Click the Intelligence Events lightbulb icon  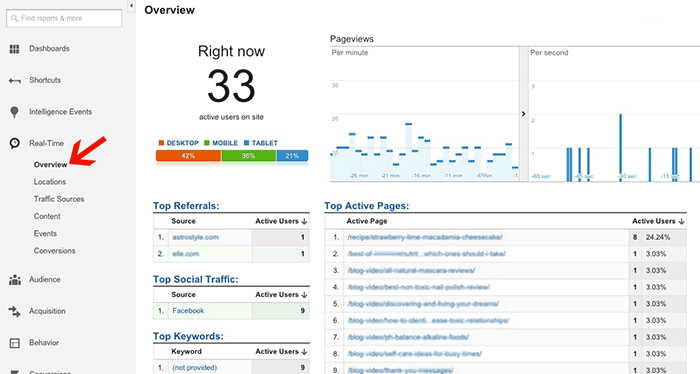[x=14, y=112]
